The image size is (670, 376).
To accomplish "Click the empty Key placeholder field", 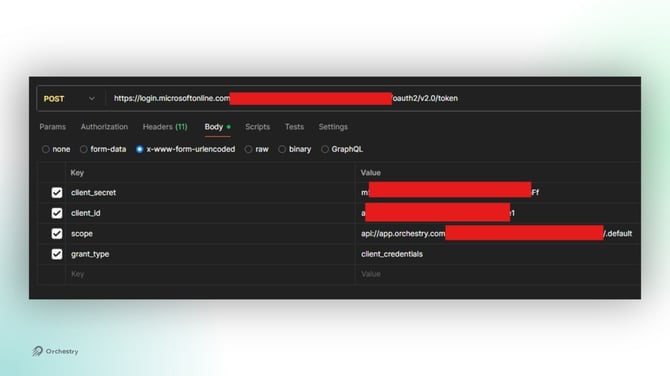I will 210,274.
